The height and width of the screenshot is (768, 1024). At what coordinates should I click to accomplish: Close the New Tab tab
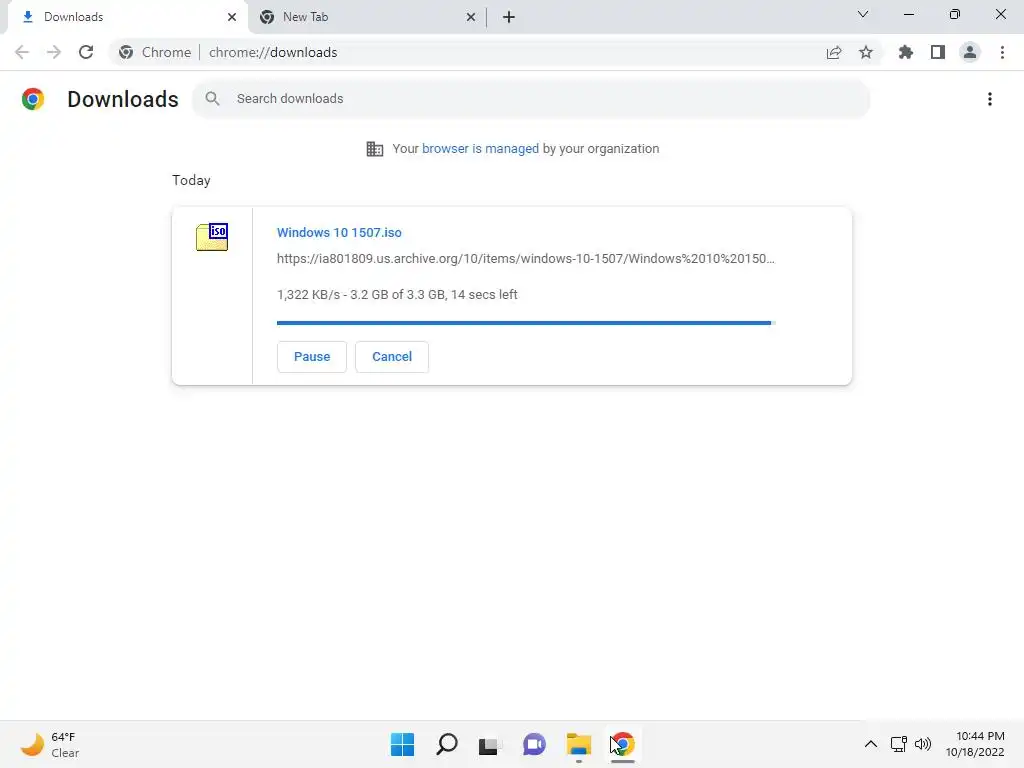pyautogui.click(x=471, y=17)
